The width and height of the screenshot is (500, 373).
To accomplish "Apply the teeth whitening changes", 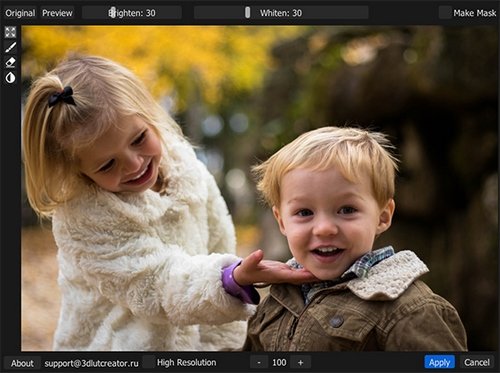I will coord(439,362).
